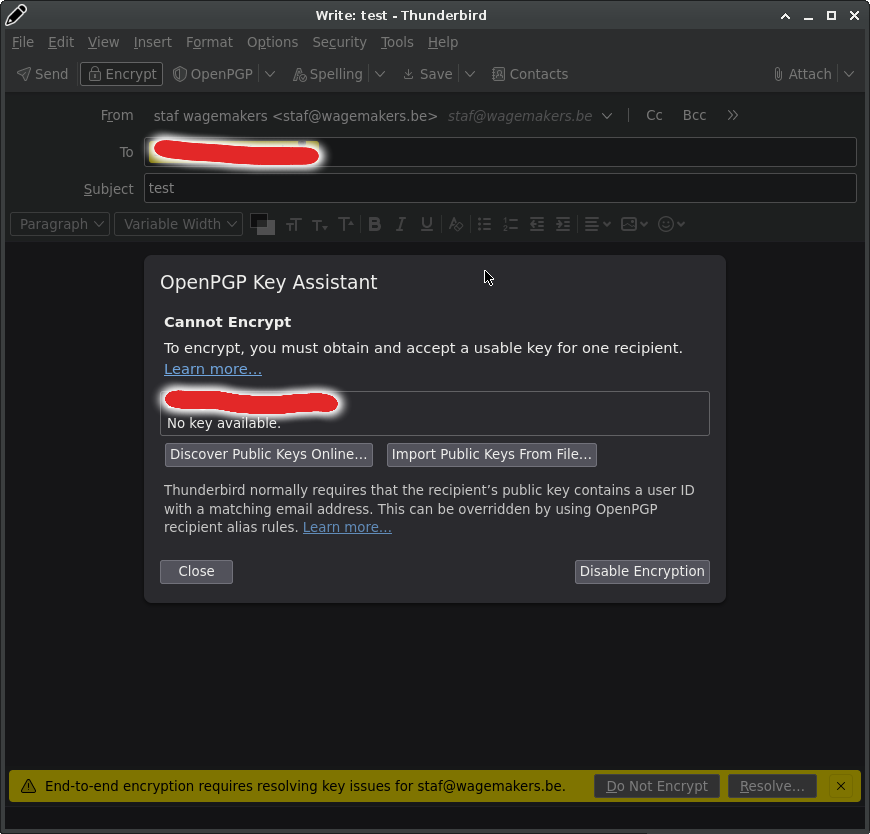Open the Security menu

pos(339,42)
